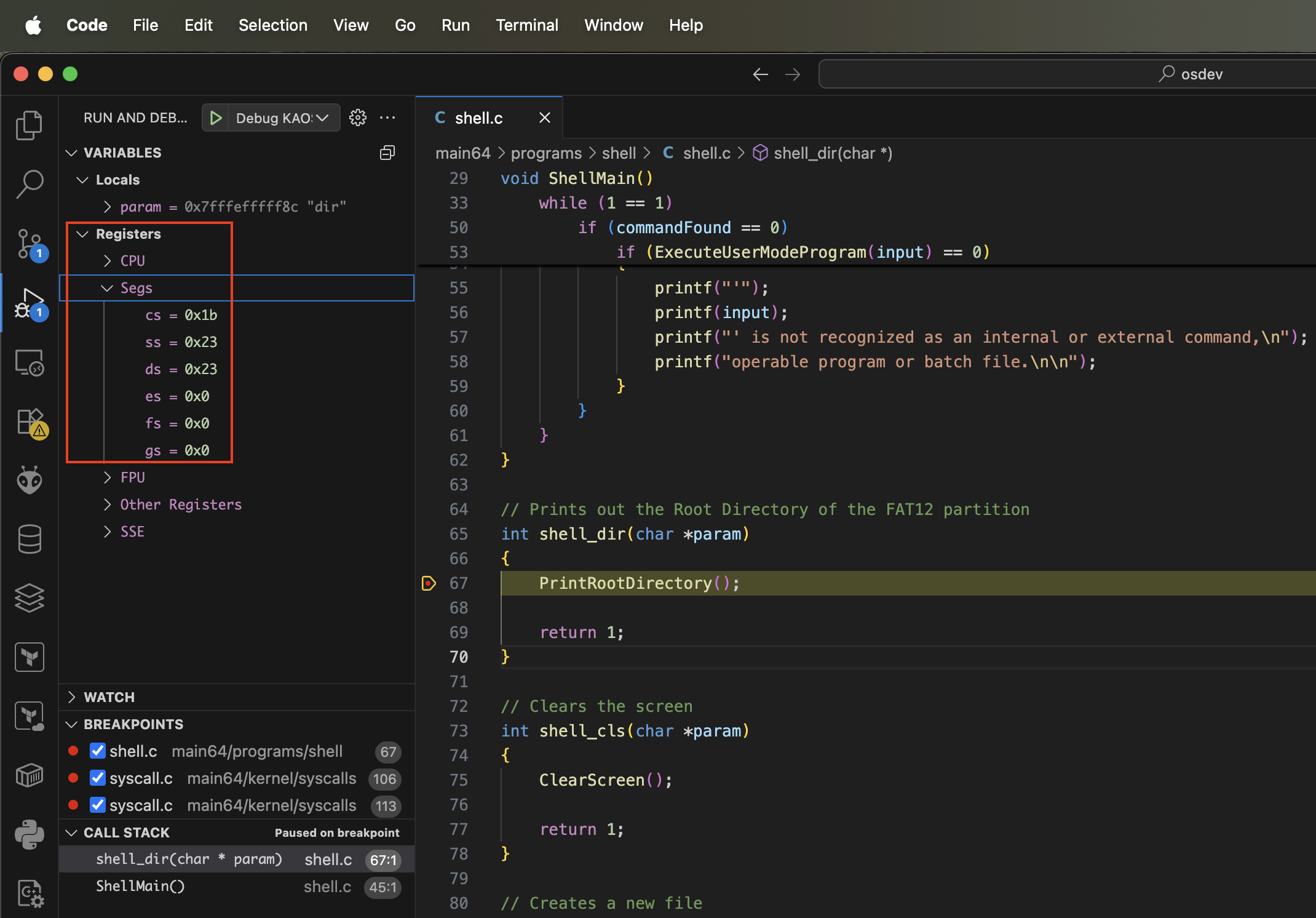Click shell_dir symbol icon in breadcrumb

click(x=760, y=153)
